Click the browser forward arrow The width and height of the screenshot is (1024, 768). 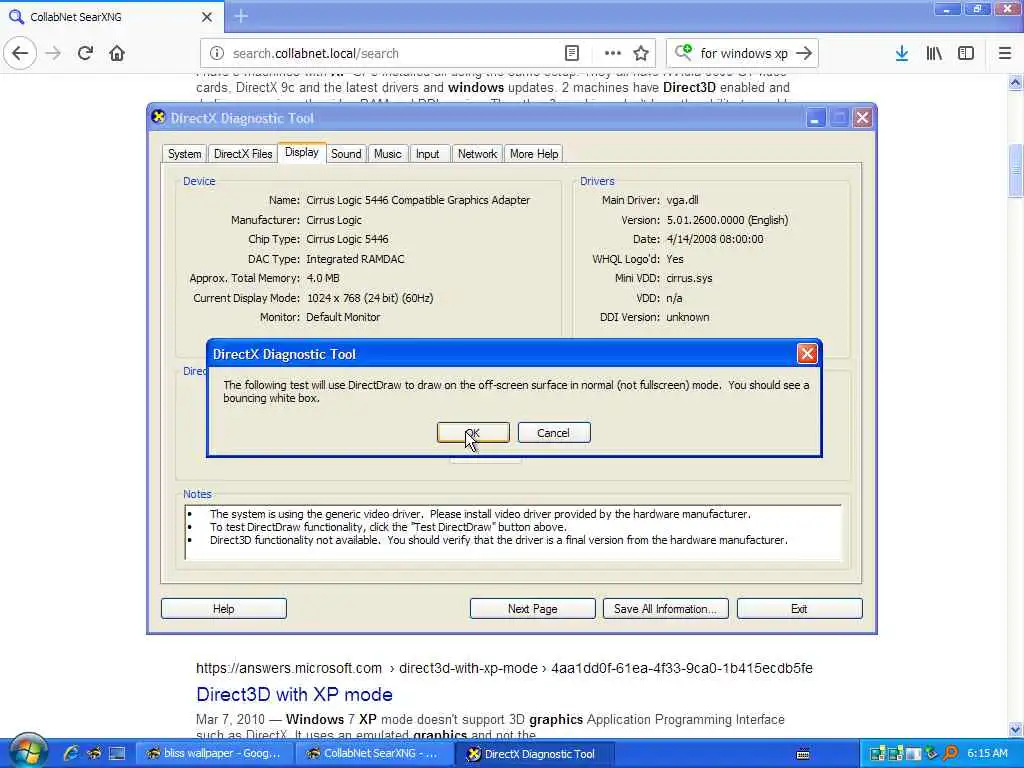54,53
